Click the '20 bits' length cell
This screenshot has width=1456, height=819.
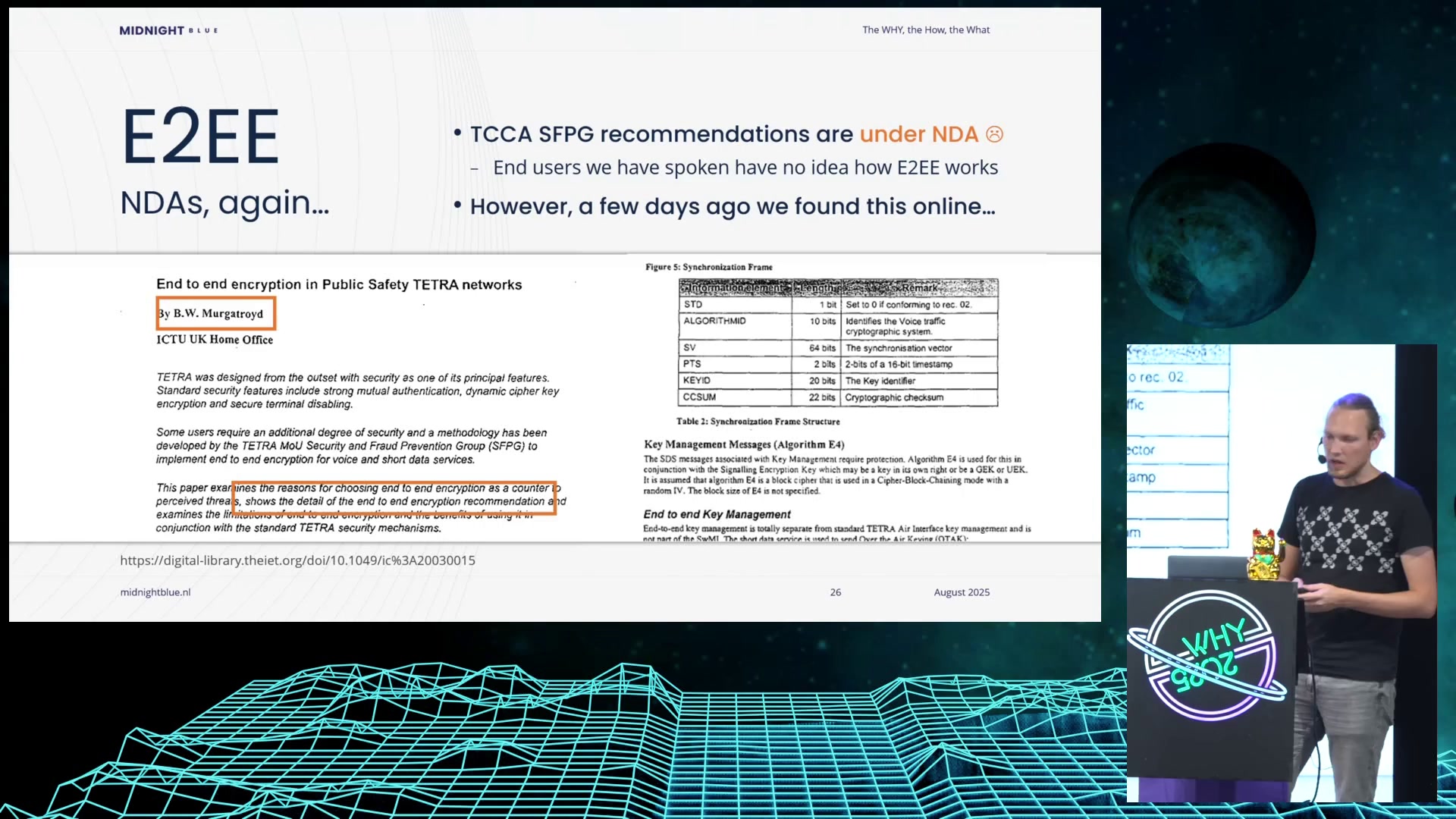pos(817,381)
